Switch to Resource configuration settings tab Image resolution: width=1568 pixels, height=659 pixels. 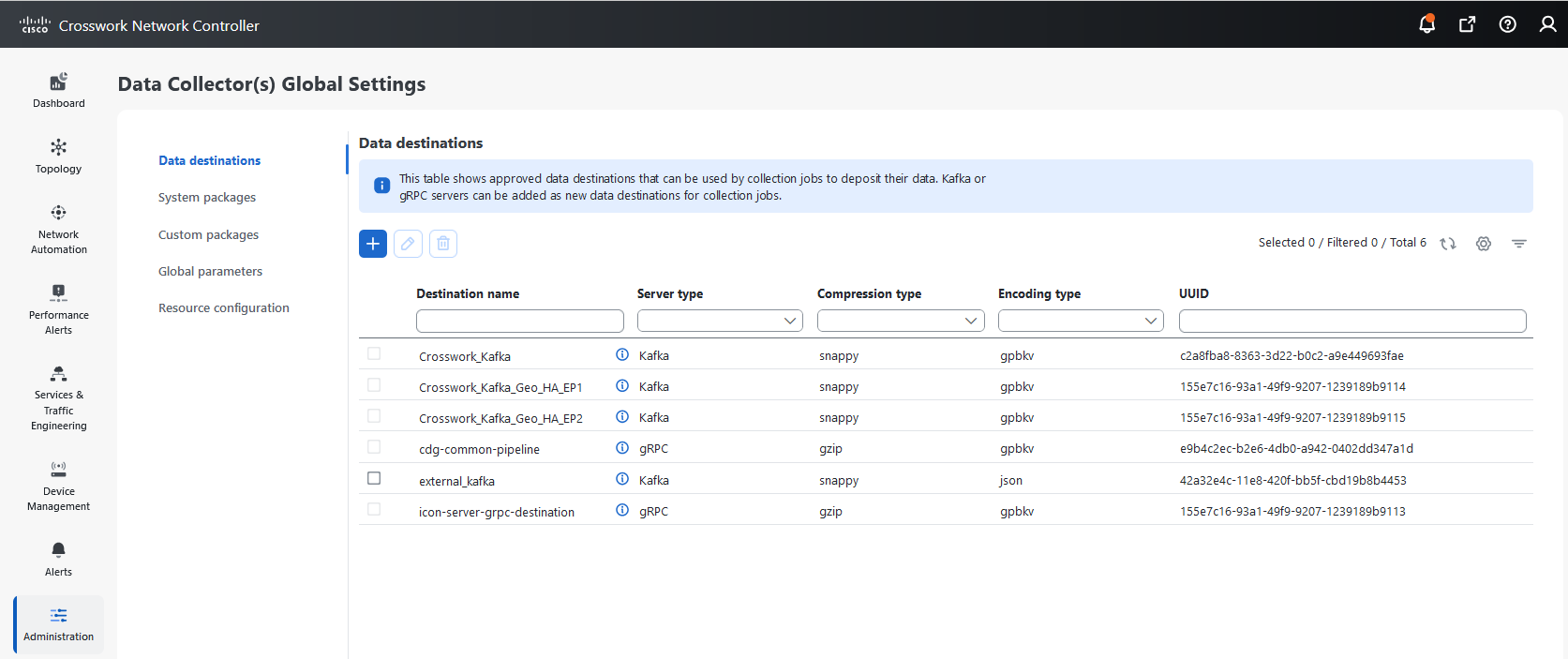pos(224,308)
